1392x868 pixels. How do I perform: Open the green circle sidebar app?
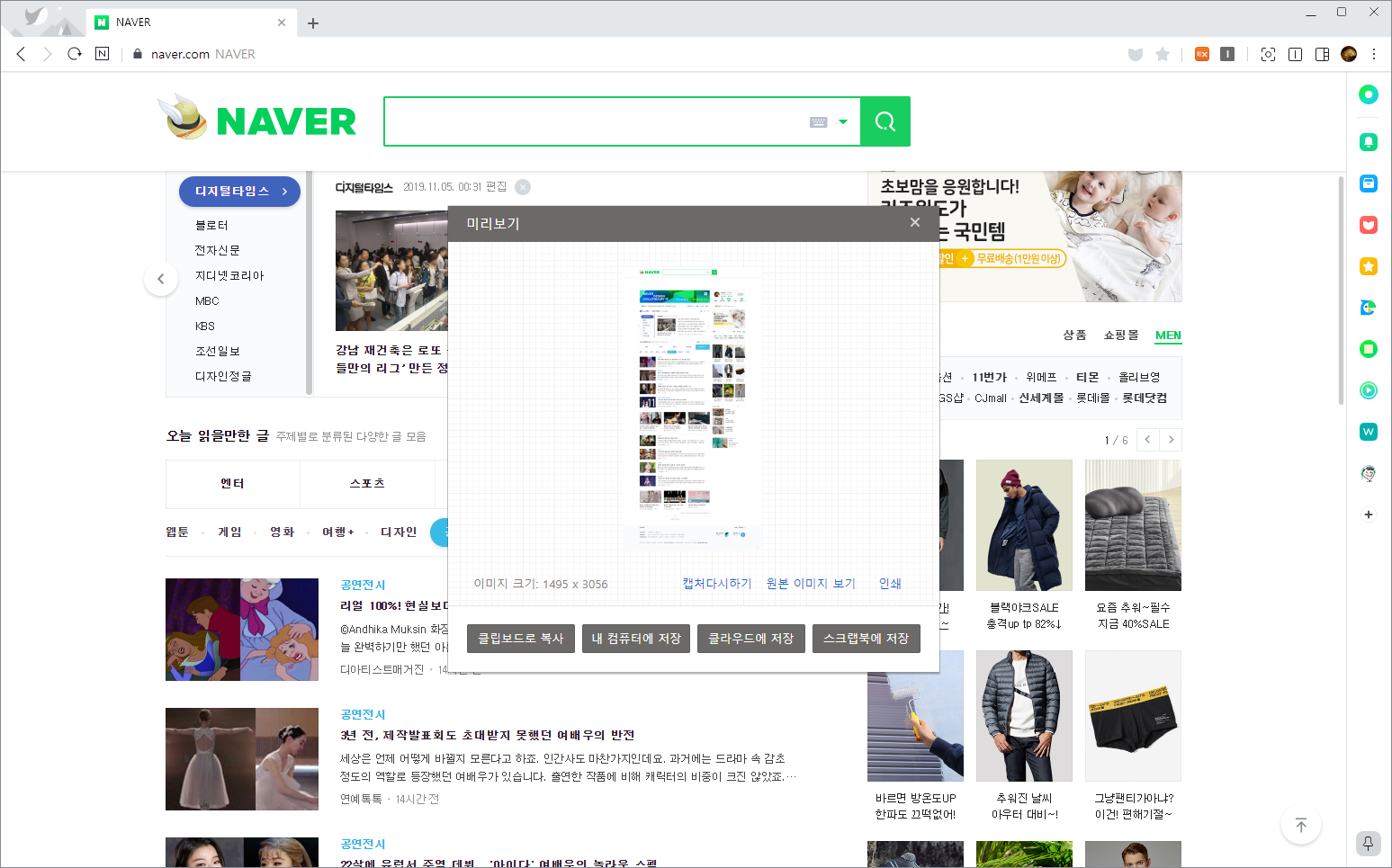pyautogui.click(x=1369, y=94)
